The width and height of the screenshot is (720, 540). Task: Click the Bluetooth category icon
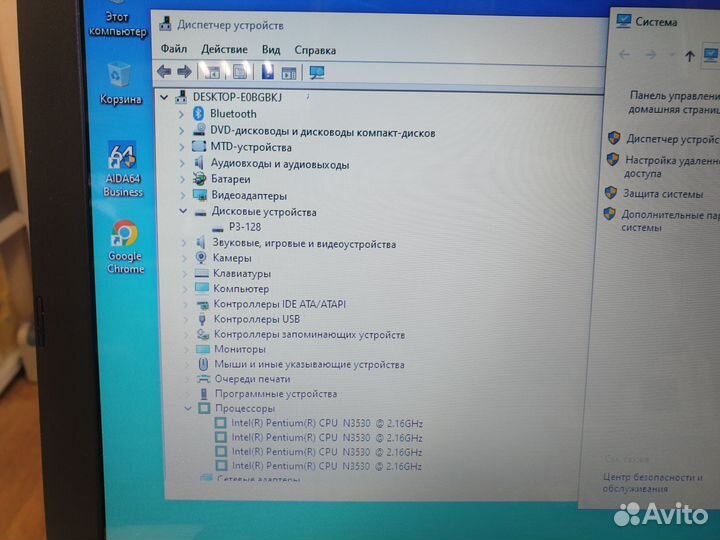(x=198, y=113)
